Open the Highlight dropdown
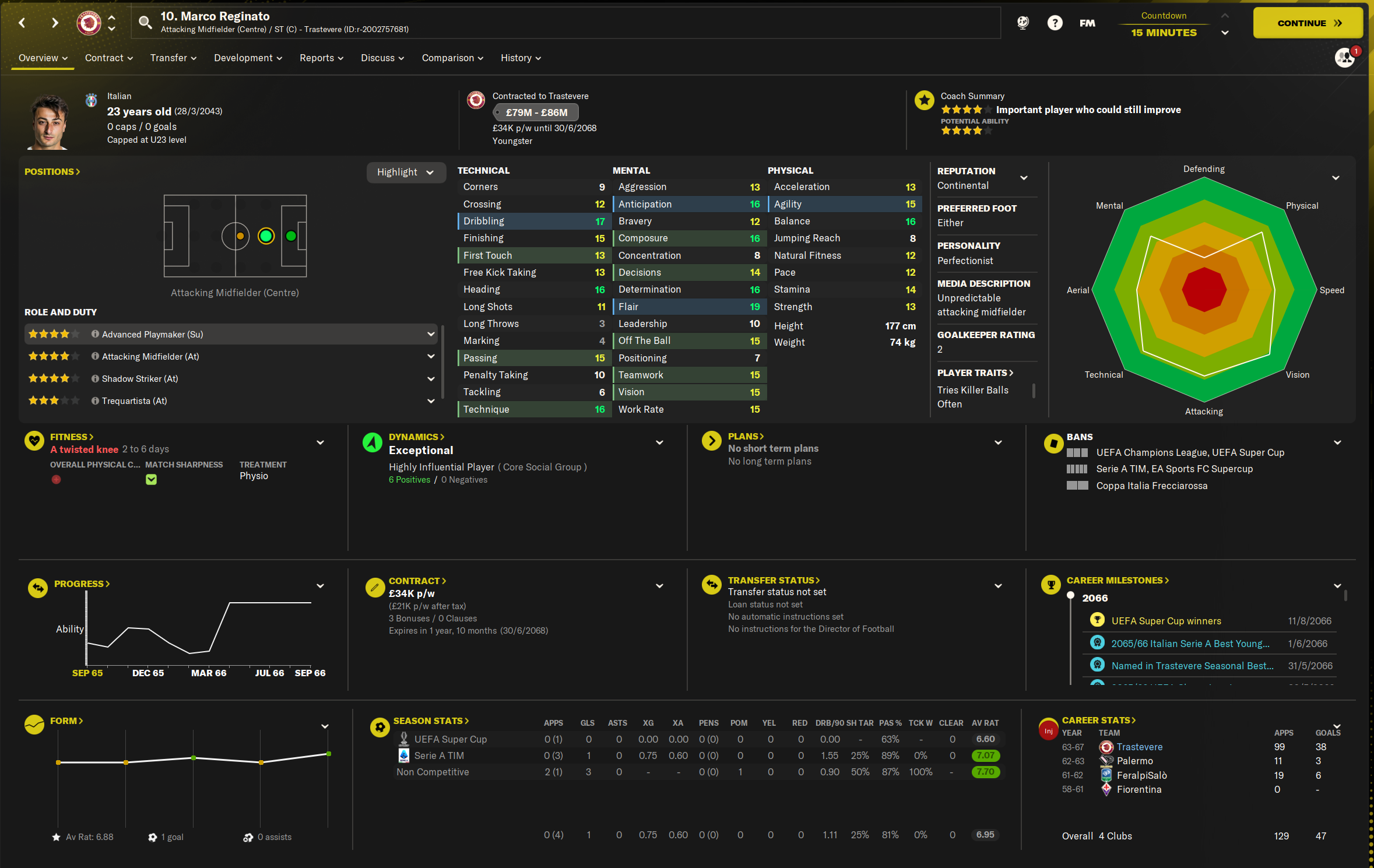The width and height of the screenshot is (1374, 868). (x=406, y=172)
